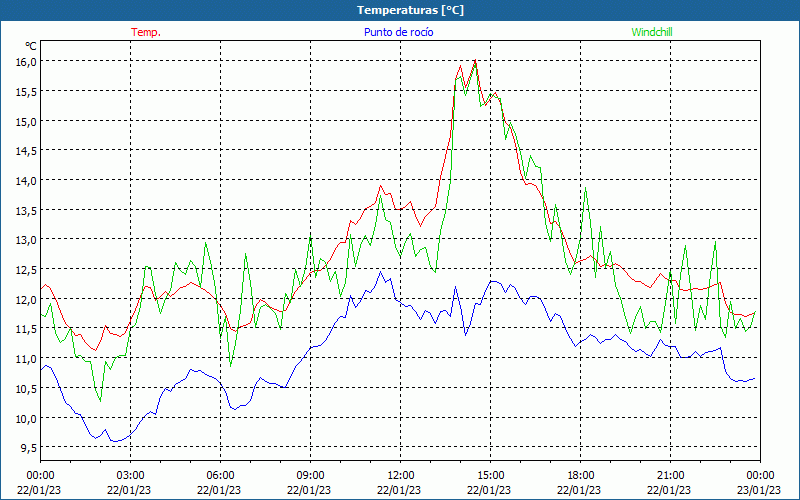
Task: Click the 13,5 y-axis value
Action: (x=27, y=210)
